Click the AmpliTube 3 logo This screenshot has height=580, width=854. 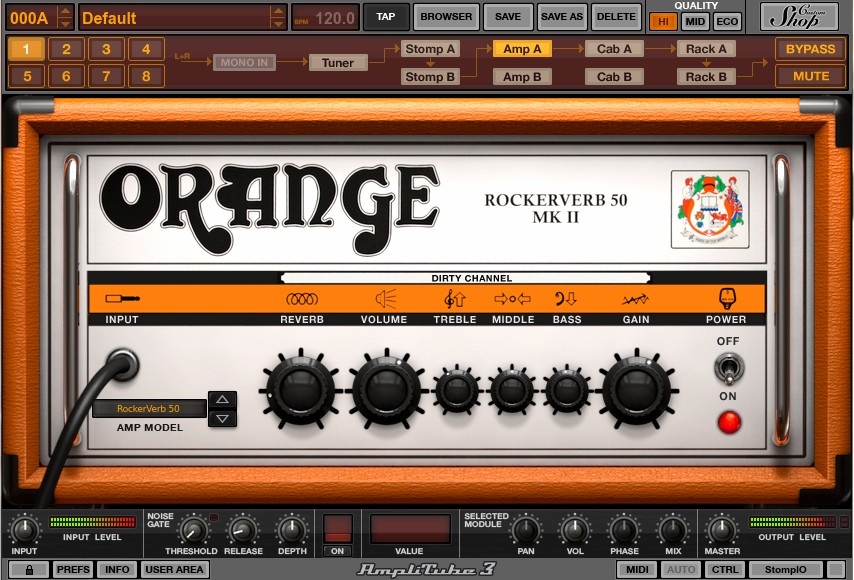point(426,569)
